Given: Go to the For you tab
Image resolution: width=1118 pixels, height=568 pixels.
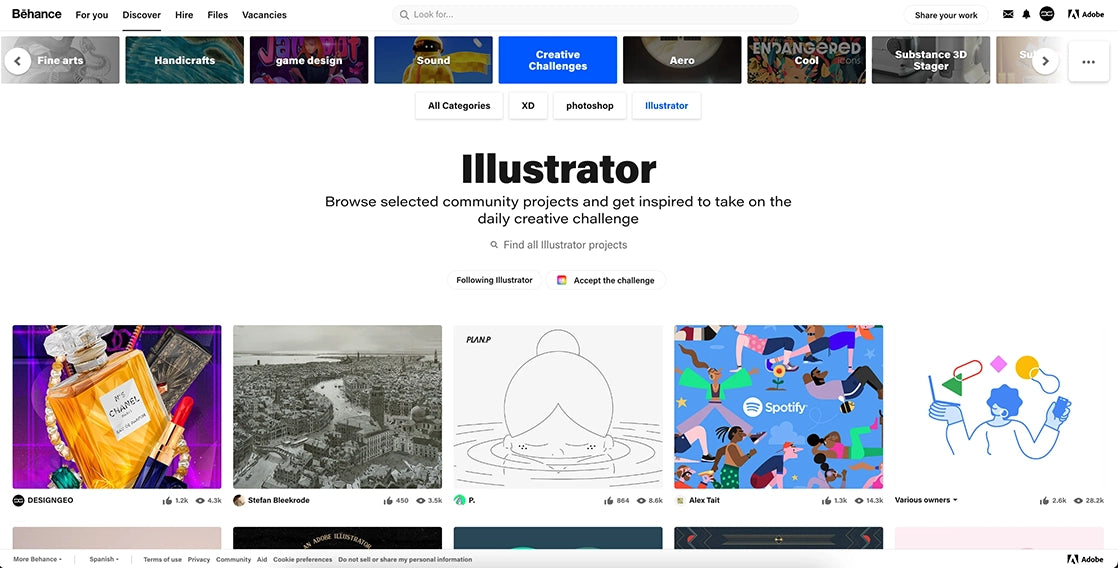Looking at the screenshot, I should coord(92,15).
